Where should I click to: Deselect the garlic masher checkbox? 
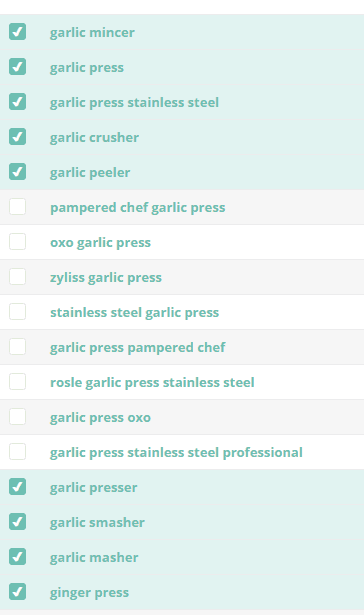(x=18, y=557)
